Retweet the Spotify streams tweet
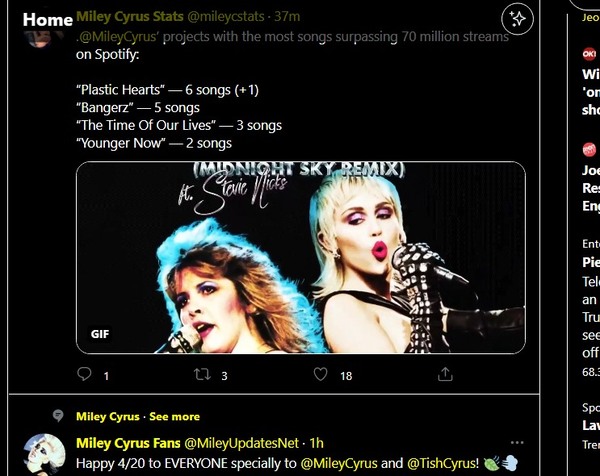This screenshot has height=476, width=600. [x=202, y=374]
